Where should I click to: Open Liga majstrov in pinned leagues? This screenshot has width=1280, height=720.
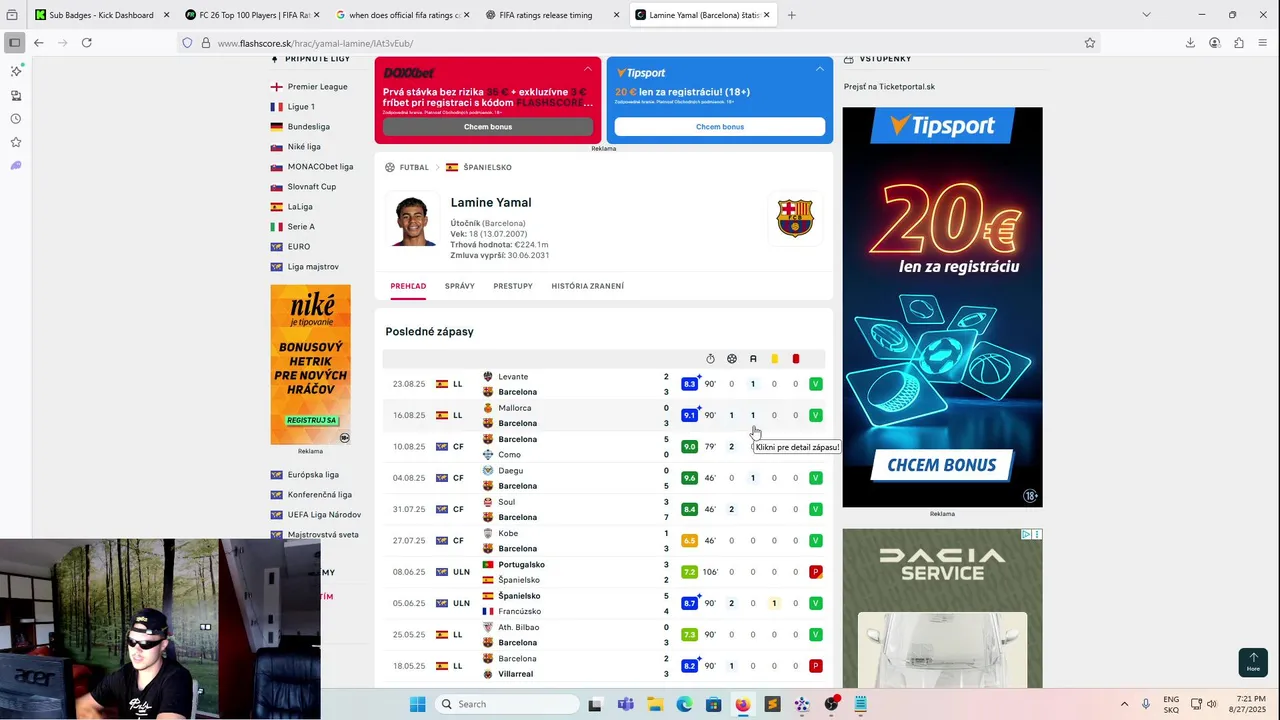click(x=313, y=267)
